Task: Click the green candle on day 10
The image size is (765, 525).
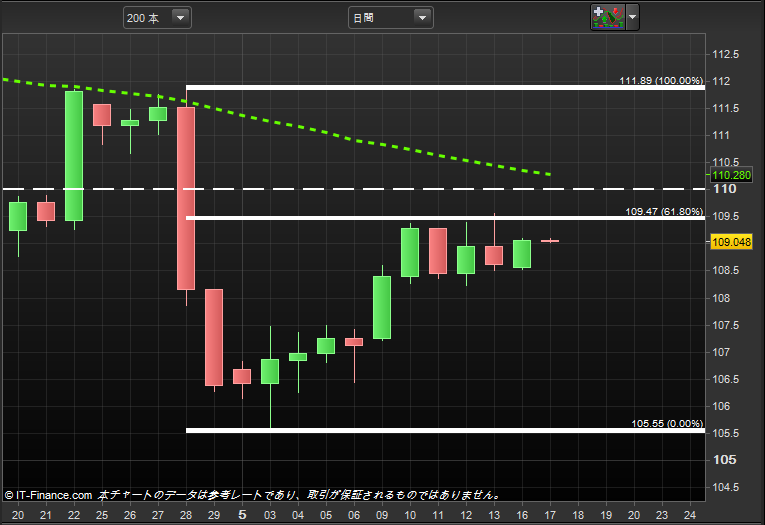Action: (x=410, y=252)
